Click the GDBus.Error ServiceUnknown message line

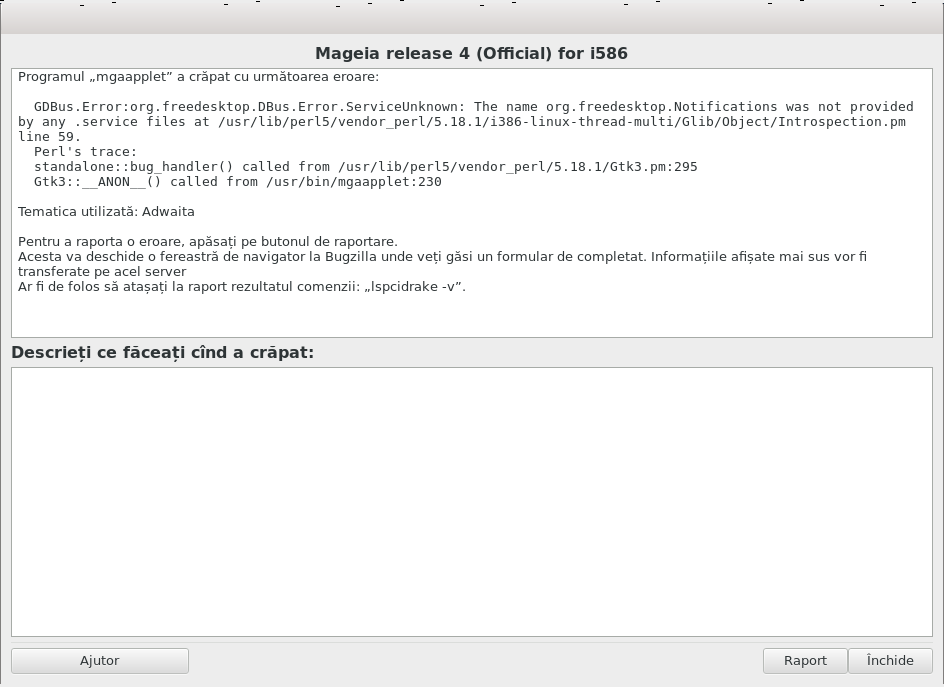point(474,107)
